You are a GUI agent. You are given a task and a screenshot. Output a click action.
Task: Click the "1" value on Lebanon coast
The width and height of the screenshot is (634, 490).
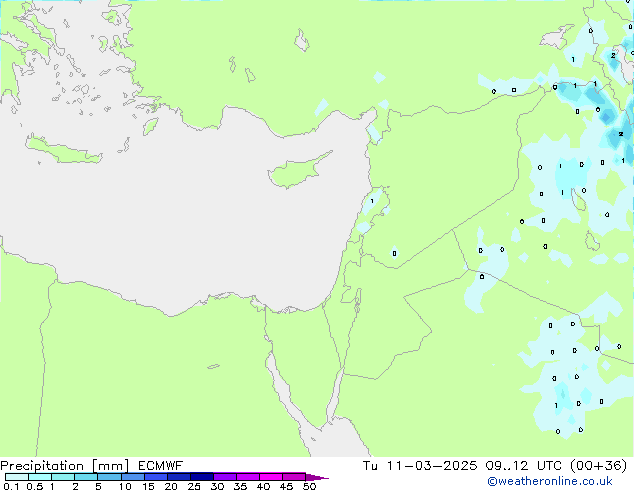click(x=372, y=201)
